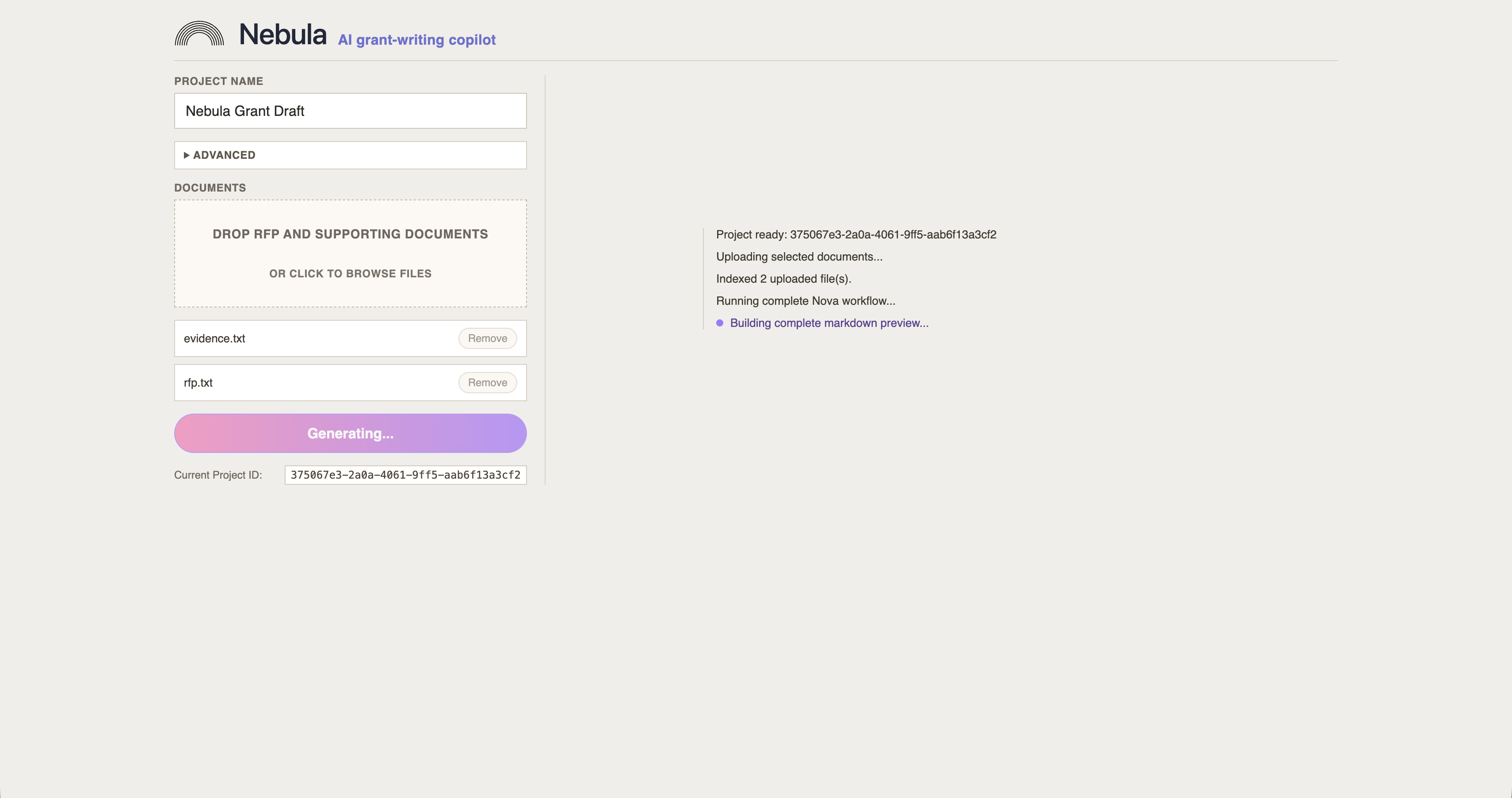Viewport: 1512px width, 798px height.
Task: Click the purple status dot indicator
Action: pos(720,323)
